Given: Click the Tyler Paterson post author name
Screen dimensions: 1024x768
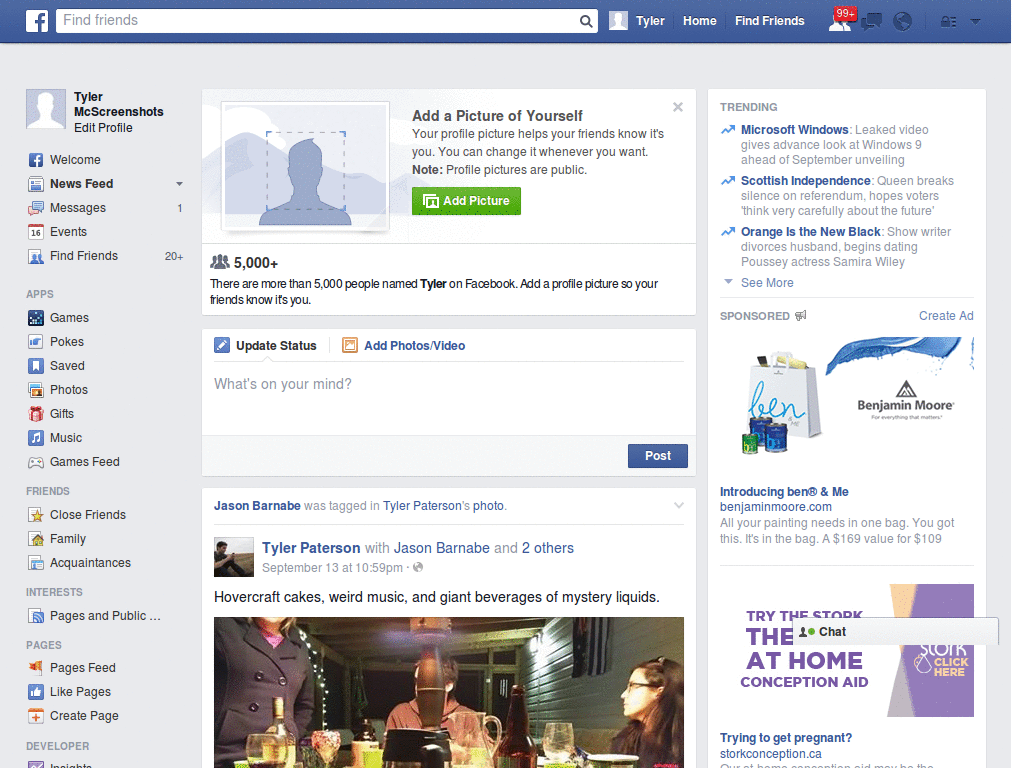Looking at the screenshot, I should [311, 548].
